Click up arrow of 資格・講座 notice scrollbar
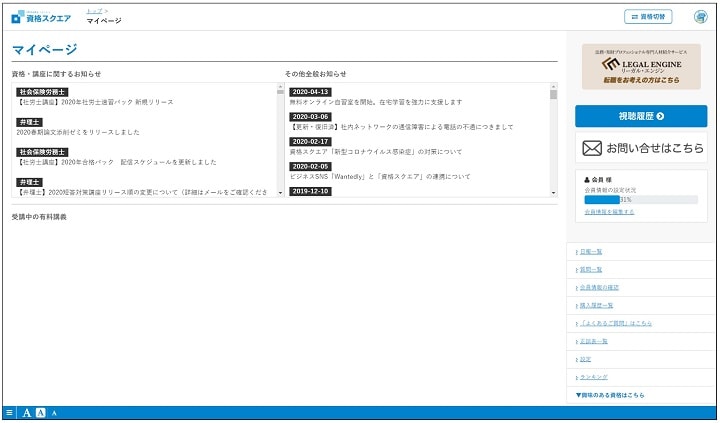This screenshot has width=720, height=423. [281, 86]
